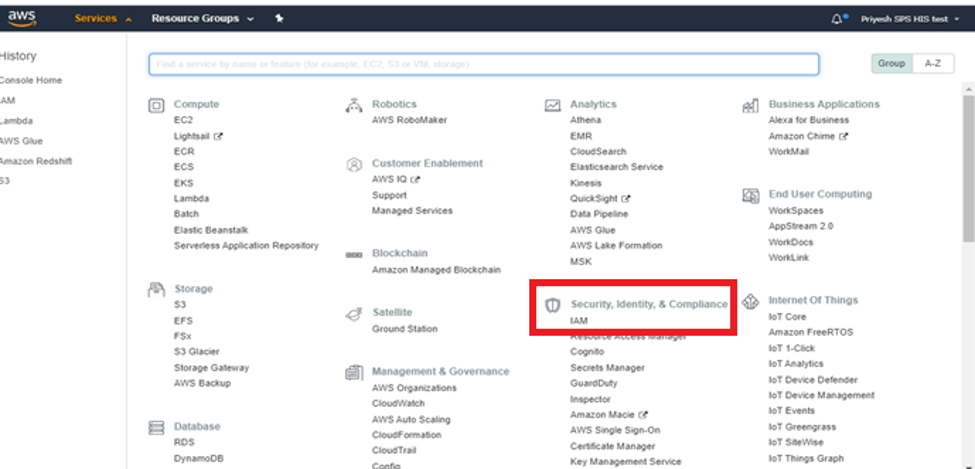Click the Database category icon
This screenshot has height=469, width=975.
[156, 427]
